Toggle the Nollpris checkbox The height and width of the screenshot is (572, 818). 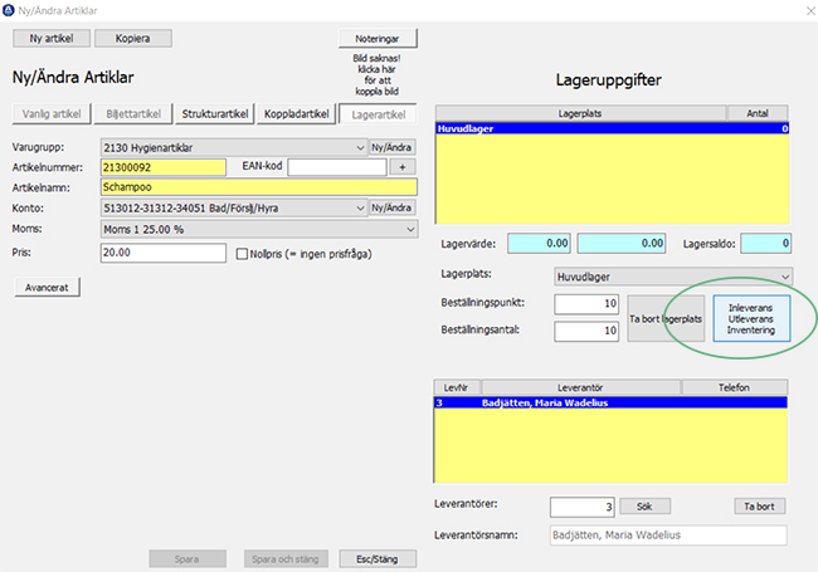[x=242, y=254]
